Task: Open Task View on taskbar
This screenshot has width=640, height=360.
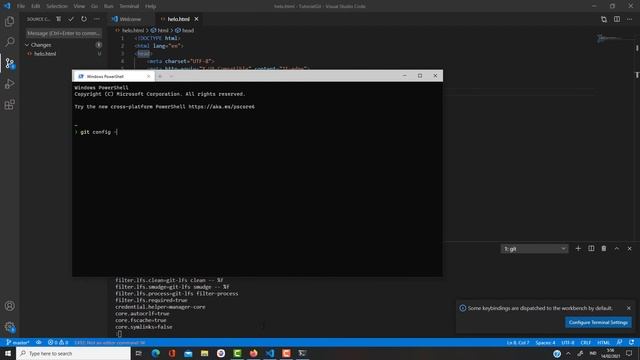Action: [139, 353]
